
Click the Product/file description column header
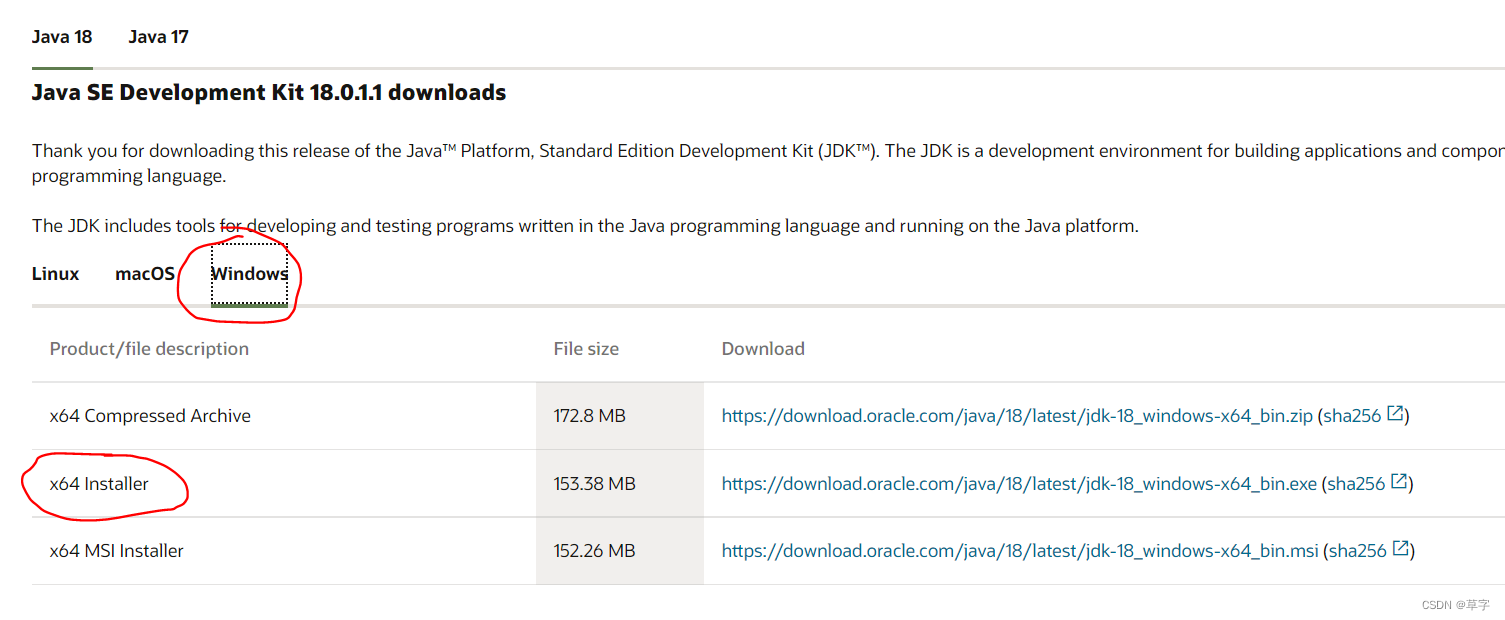coord(149,349)
